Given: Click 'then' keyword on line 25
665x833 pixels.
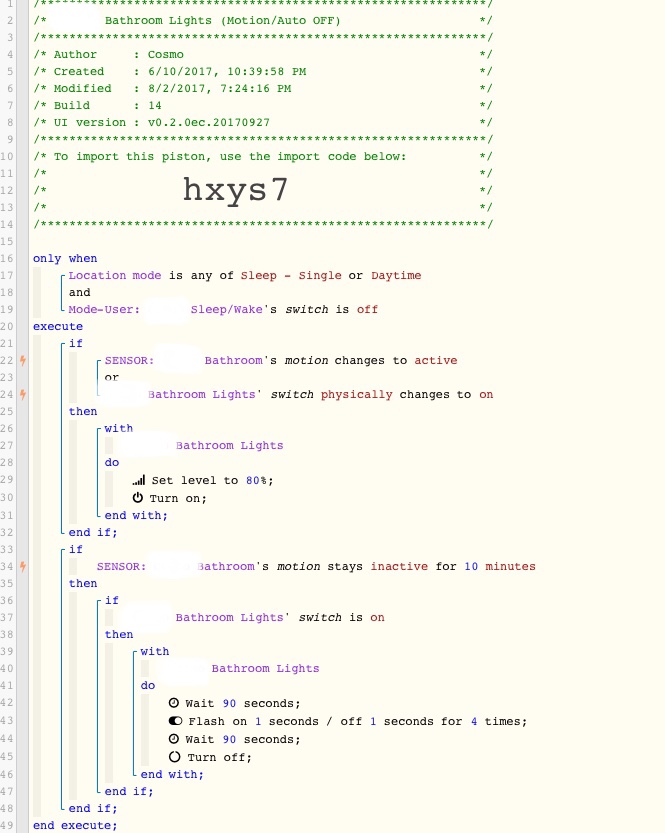Looking at the screenshot, I should tap(83, 411).
